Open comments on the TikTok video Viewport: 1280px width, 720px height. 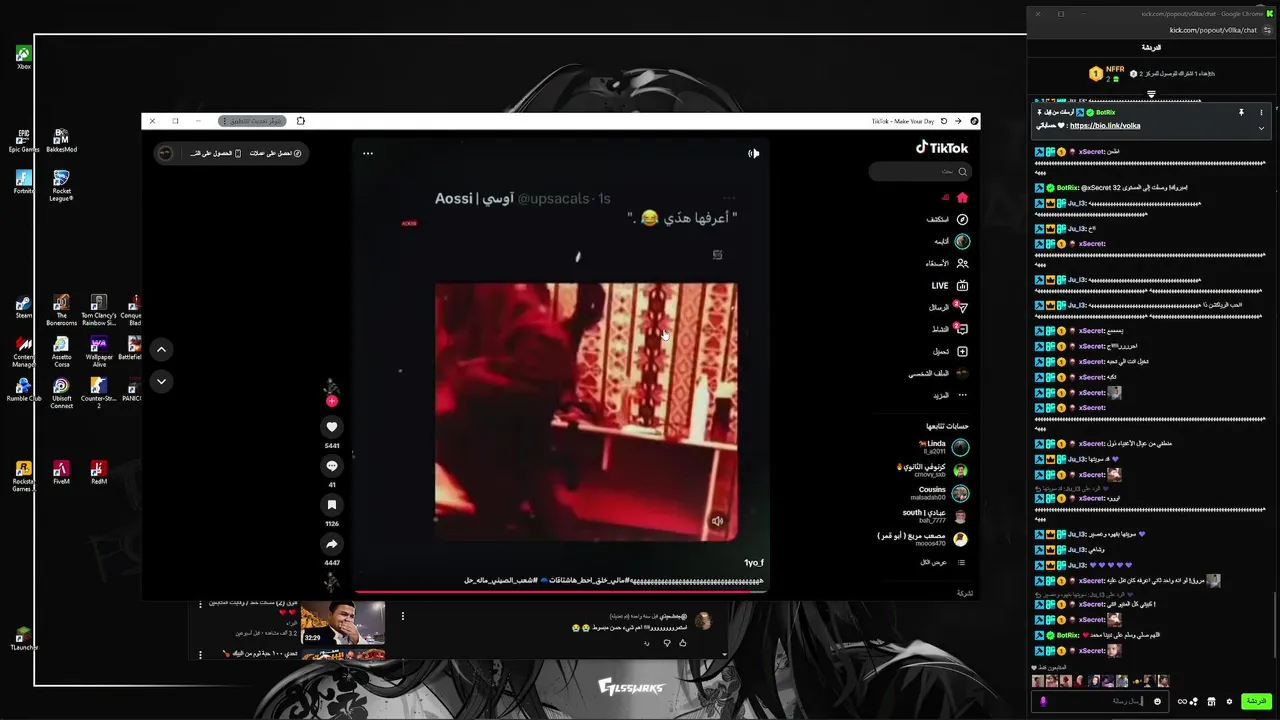[332, 466]
